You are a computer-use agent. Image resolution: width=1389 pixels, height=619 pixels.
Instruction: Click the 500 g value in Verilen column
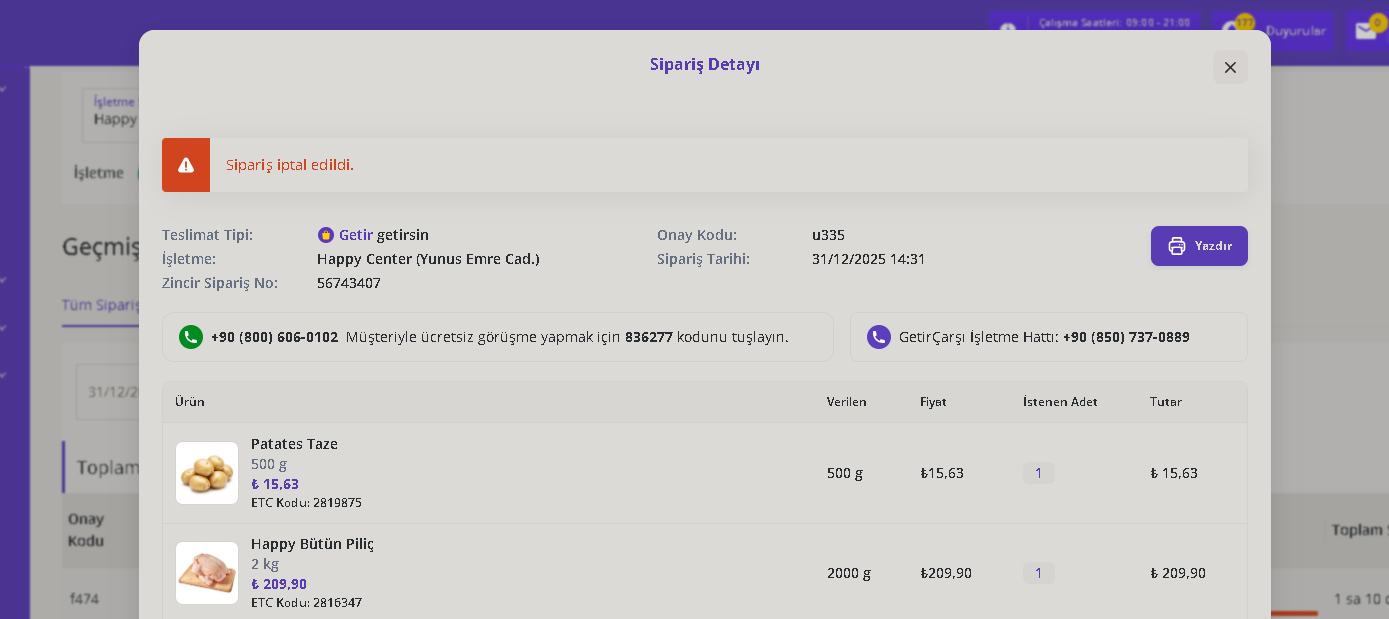click(x=845, y=473)
